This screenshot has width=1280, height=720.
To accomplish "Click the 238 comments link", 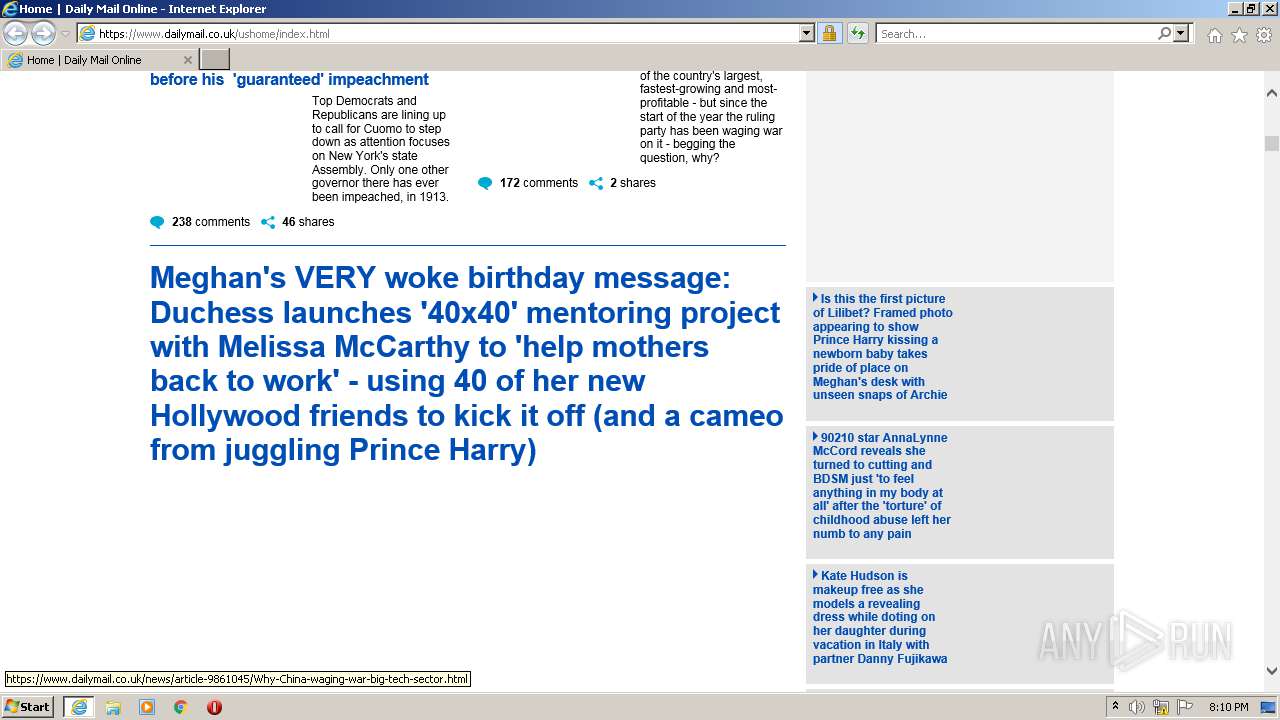I will click(x=211, y=222).
